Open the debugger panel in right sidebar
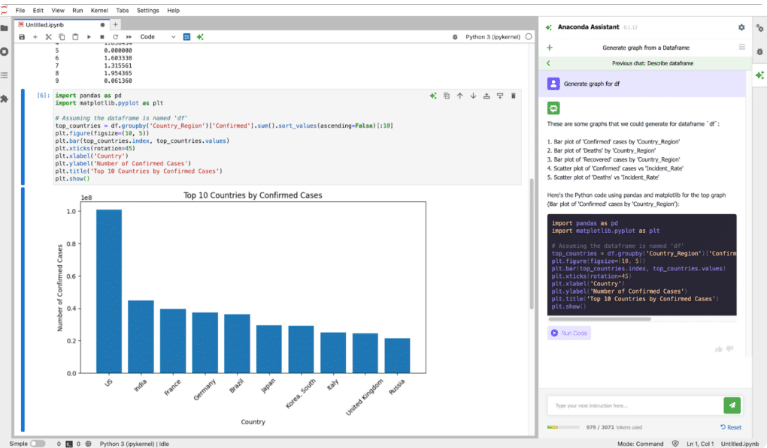This screenshot has width=767, height=448. point(759,51)
